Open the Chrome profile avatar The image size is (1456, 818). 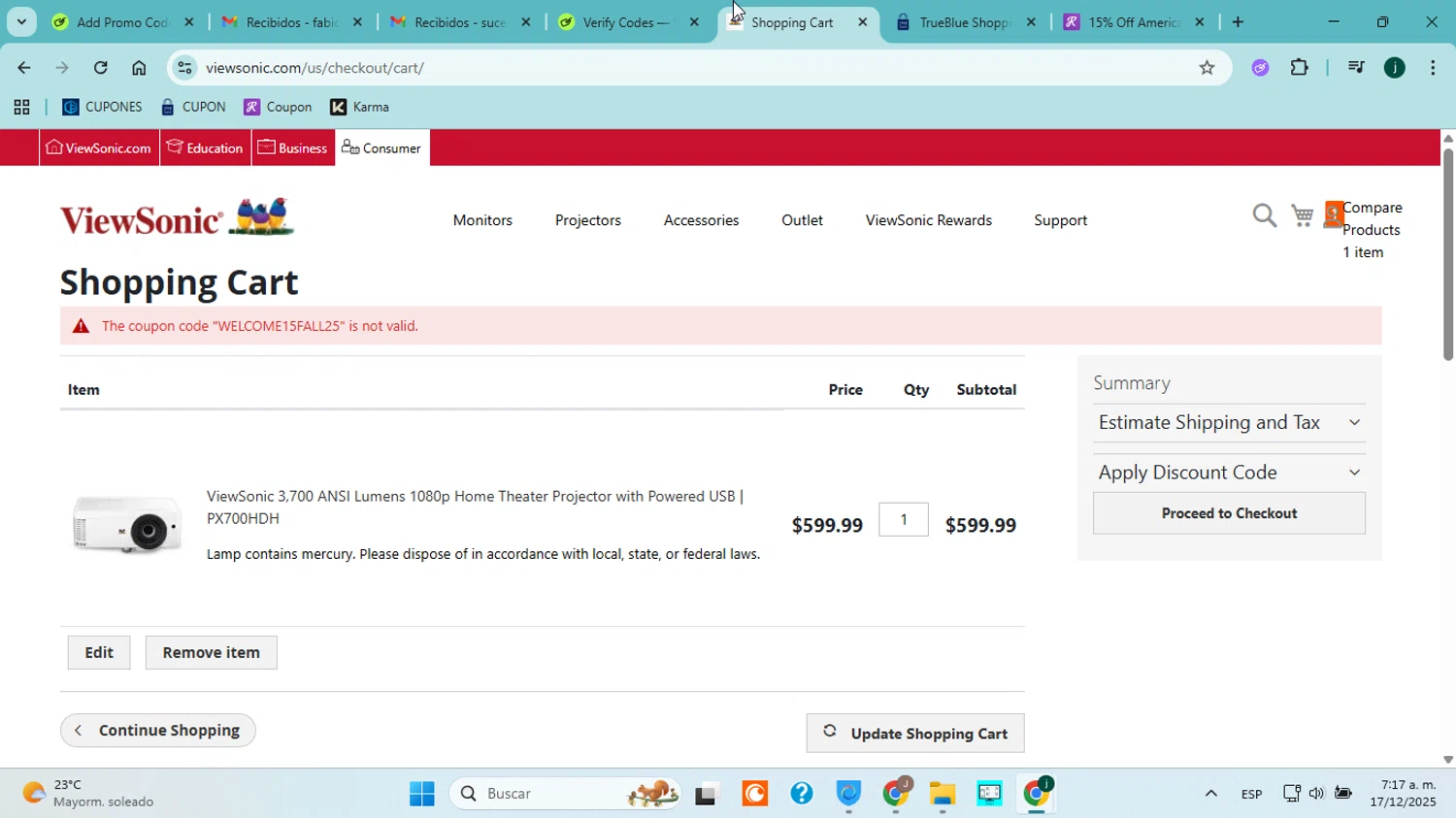(1395, 68)
